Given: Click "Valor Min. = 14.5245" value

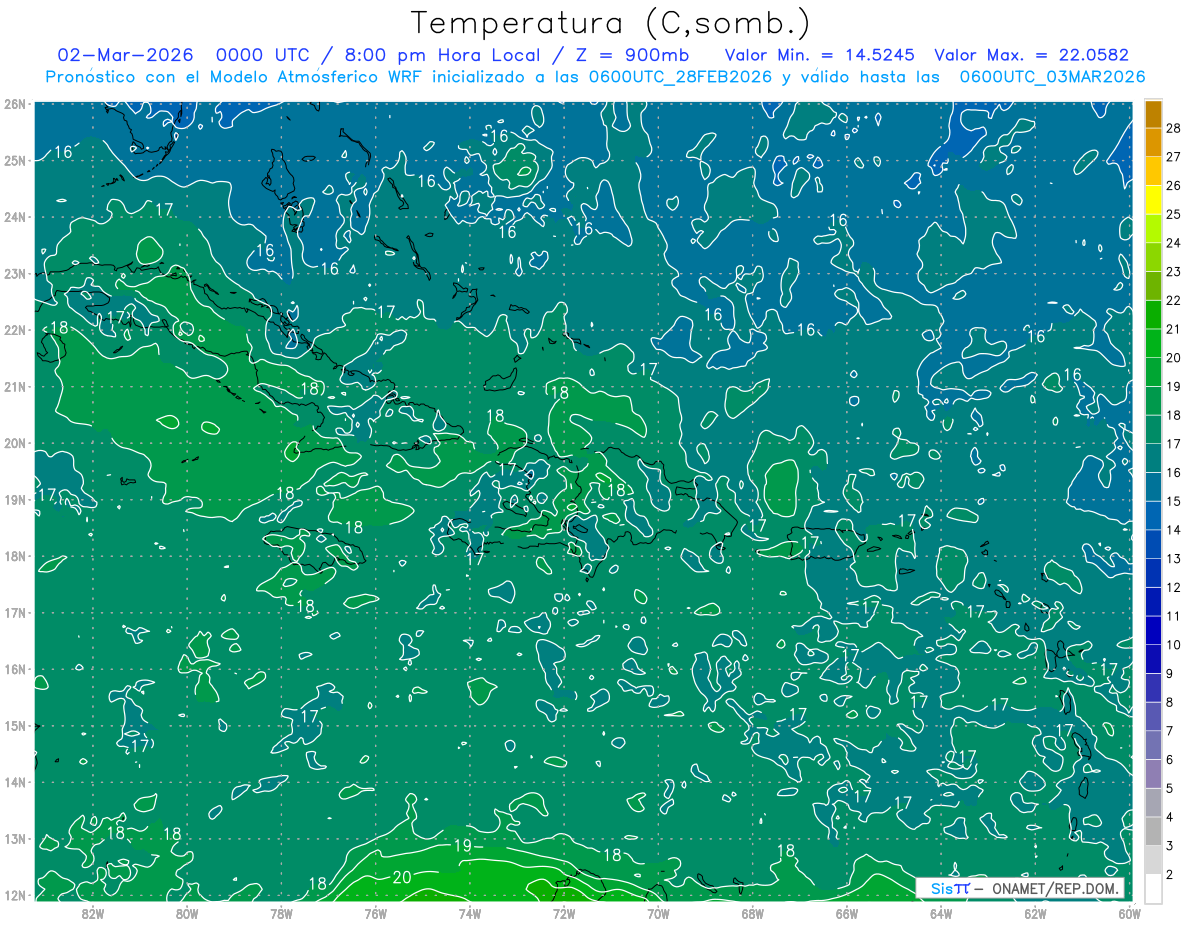Looking at the screenshot, I should (818, 55).
